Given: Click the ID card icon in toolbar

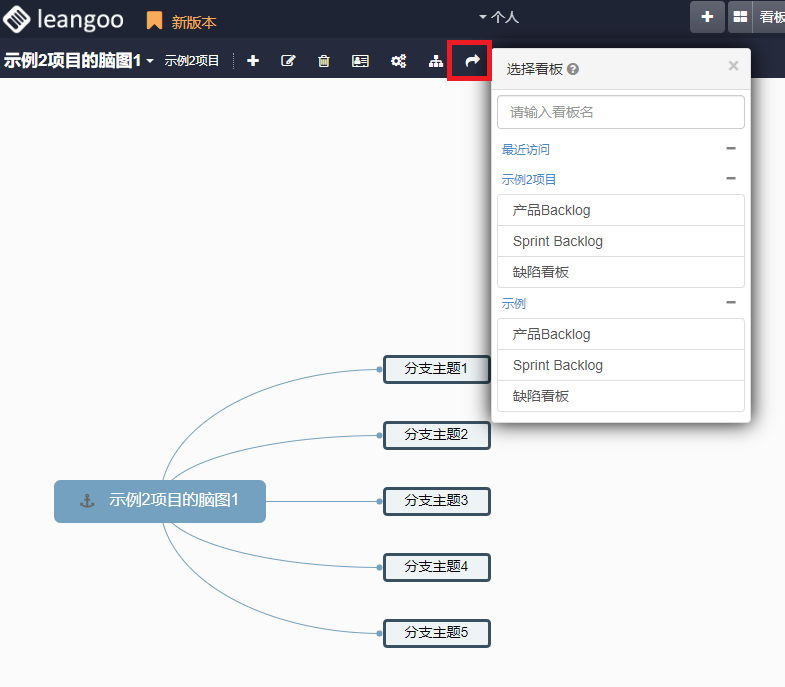Looking at the screenshot, I should (x=360, y=61).
